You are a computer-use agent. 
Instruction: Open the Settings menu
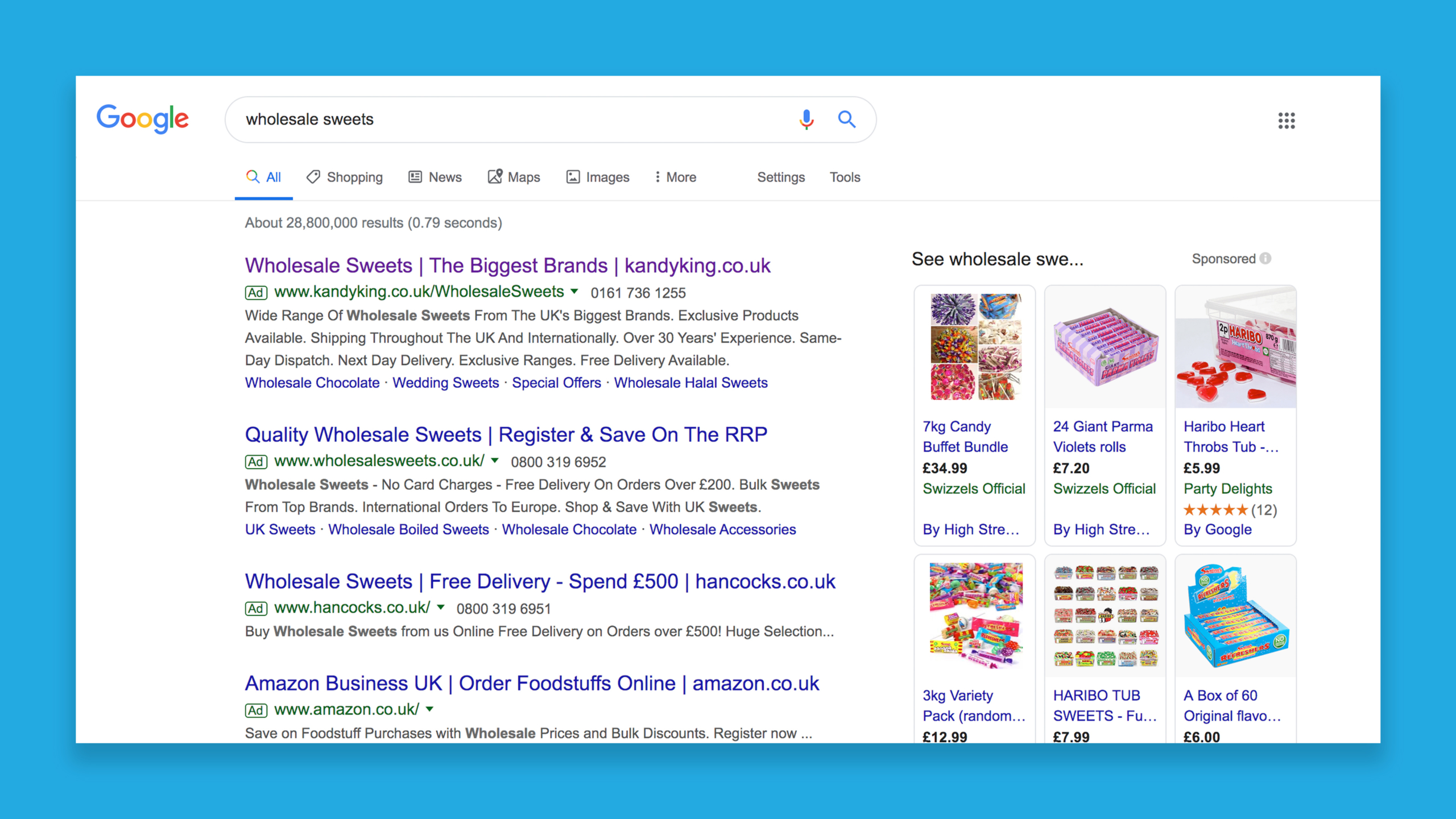[780, 177]
